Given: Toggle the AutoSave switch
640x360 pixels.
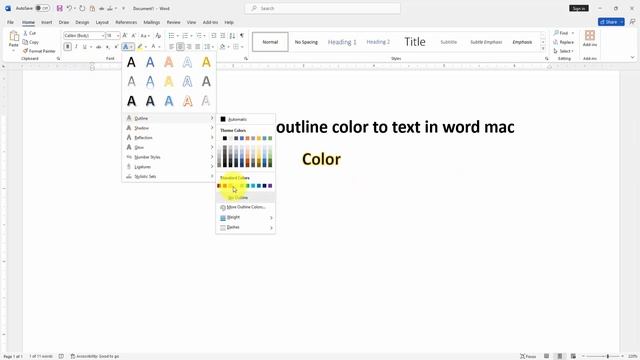Looking at the screenshot, I should click(x=42, y=8).
